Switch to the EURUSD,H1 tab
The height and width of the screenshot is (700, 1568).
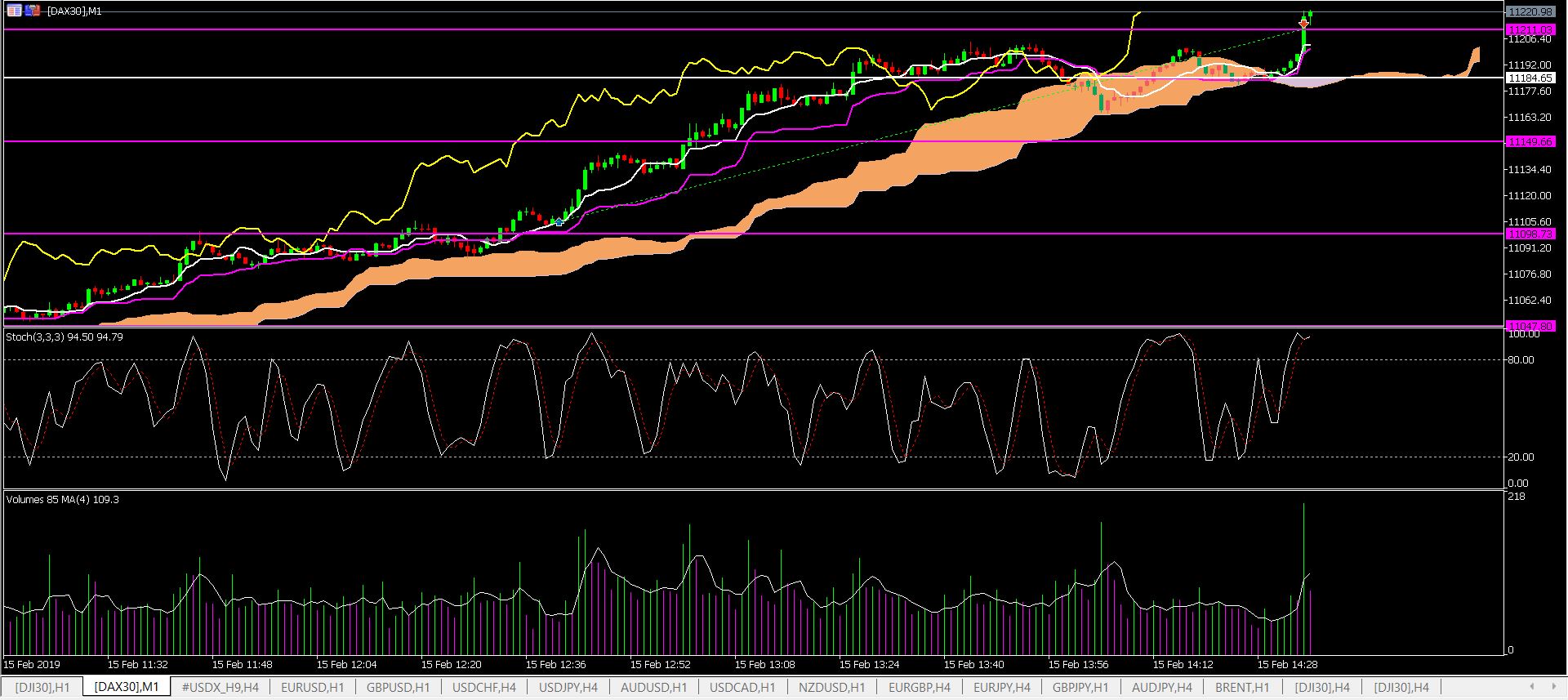coord(313,687)
